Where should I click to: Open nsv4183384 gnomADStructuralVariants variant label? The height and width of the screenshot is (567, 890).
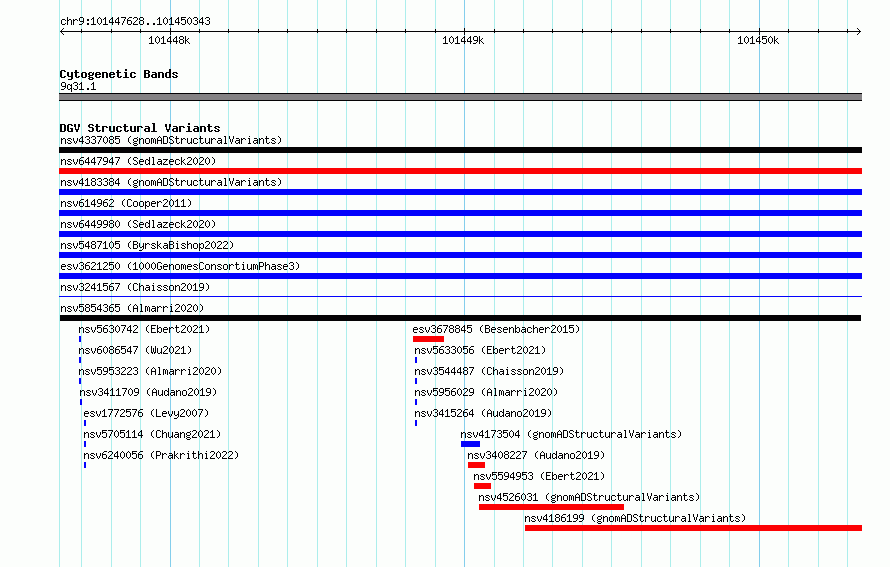171,182
